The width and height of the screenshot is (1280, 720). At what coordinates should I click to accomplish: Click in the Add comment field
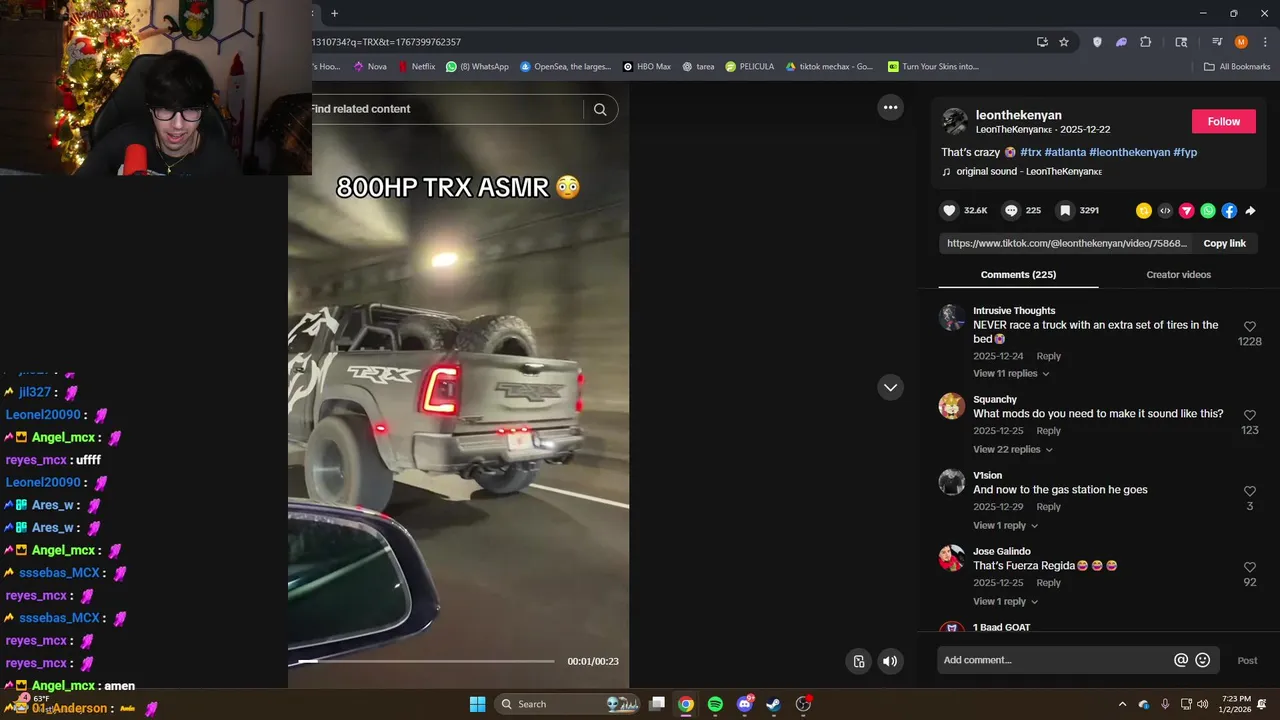click(x=1055, y=660)
